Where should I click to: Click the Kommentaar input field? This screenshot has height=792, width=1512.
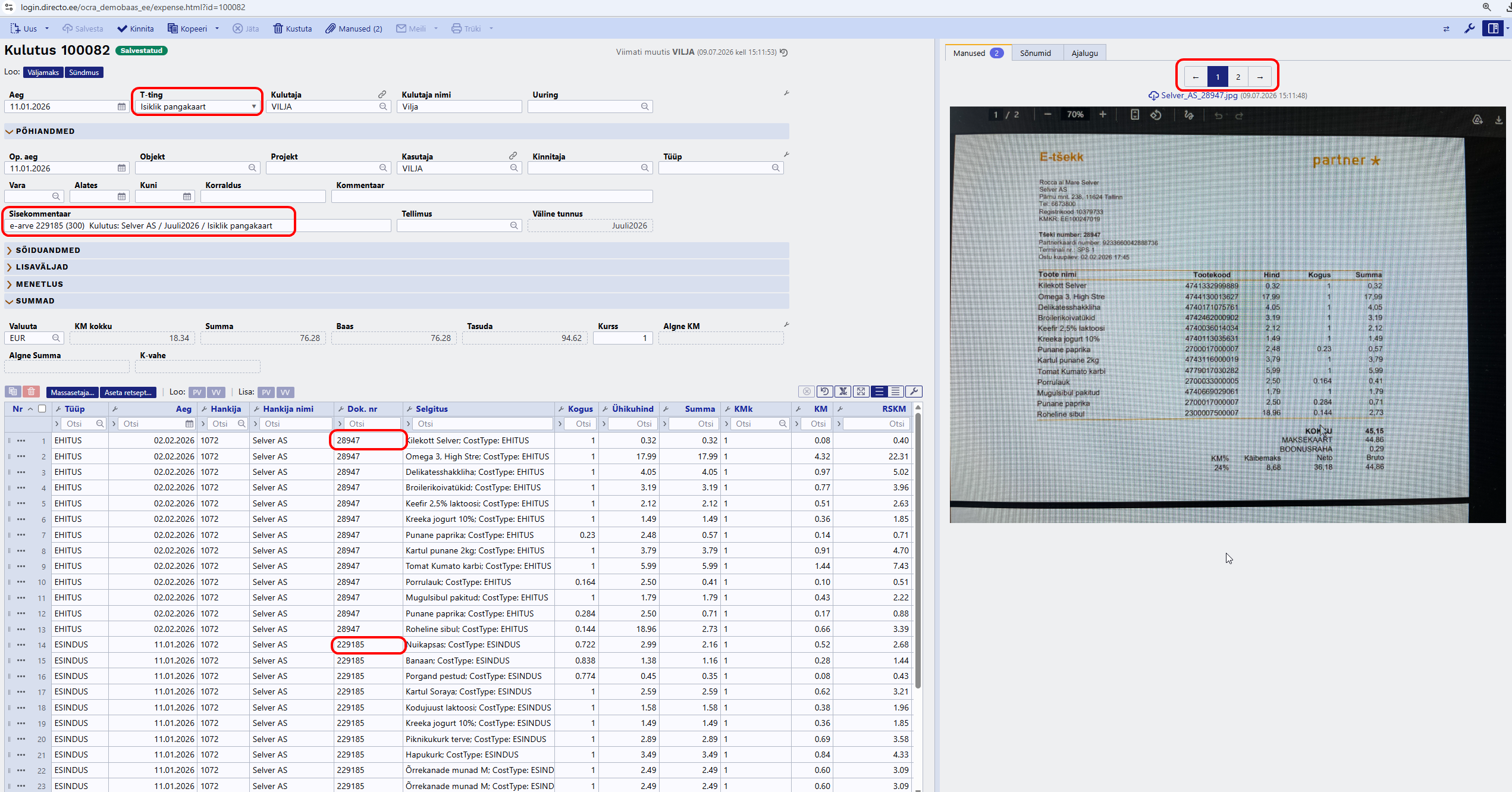[492, 196]
